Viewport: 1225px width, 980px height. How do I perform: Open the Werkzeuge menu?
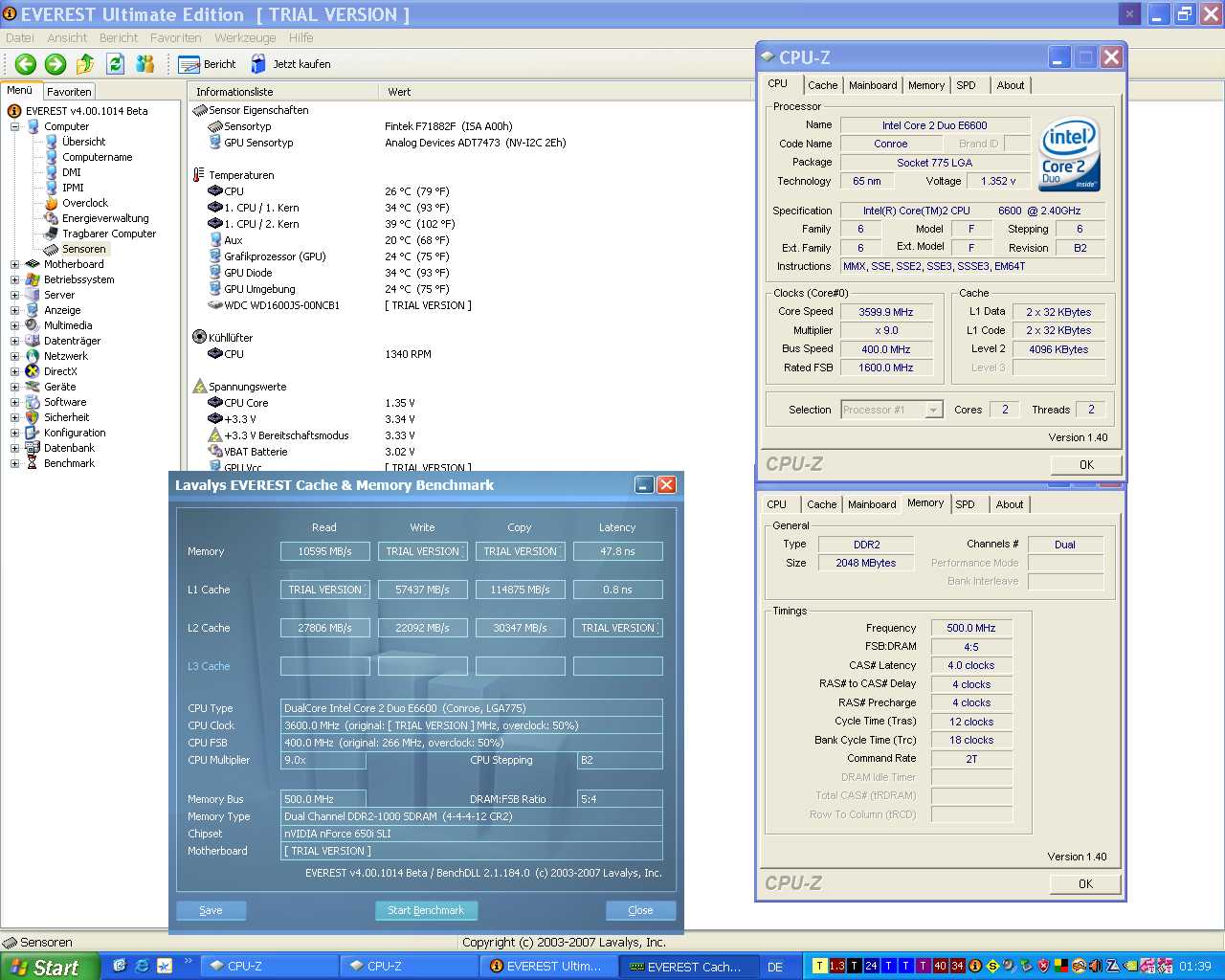245,38
